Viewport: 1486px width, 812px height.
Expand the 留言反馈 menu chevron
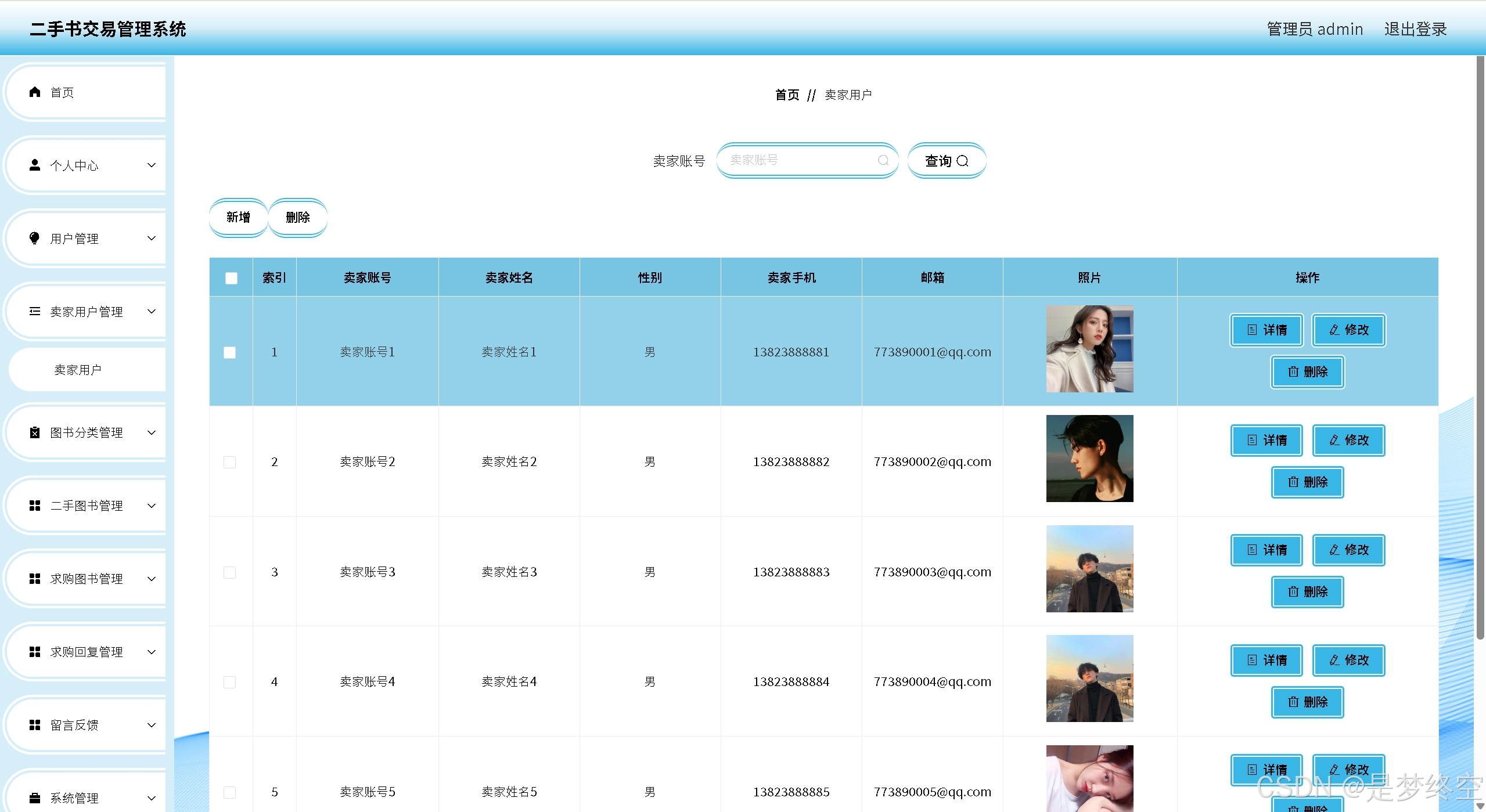click(x=152, y=725)
